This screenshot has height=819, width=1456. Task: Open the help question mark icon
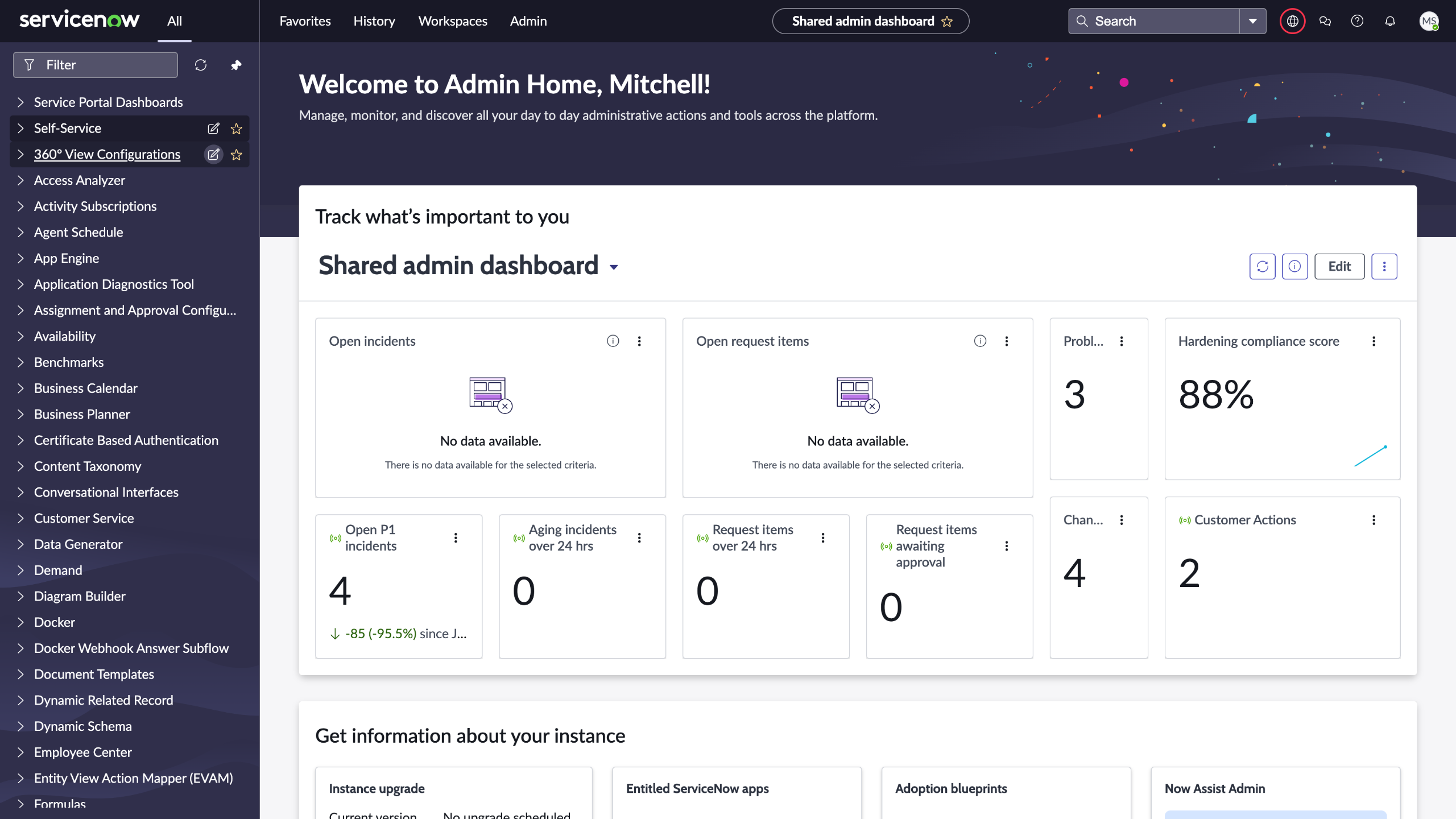tap(1357, 21)
